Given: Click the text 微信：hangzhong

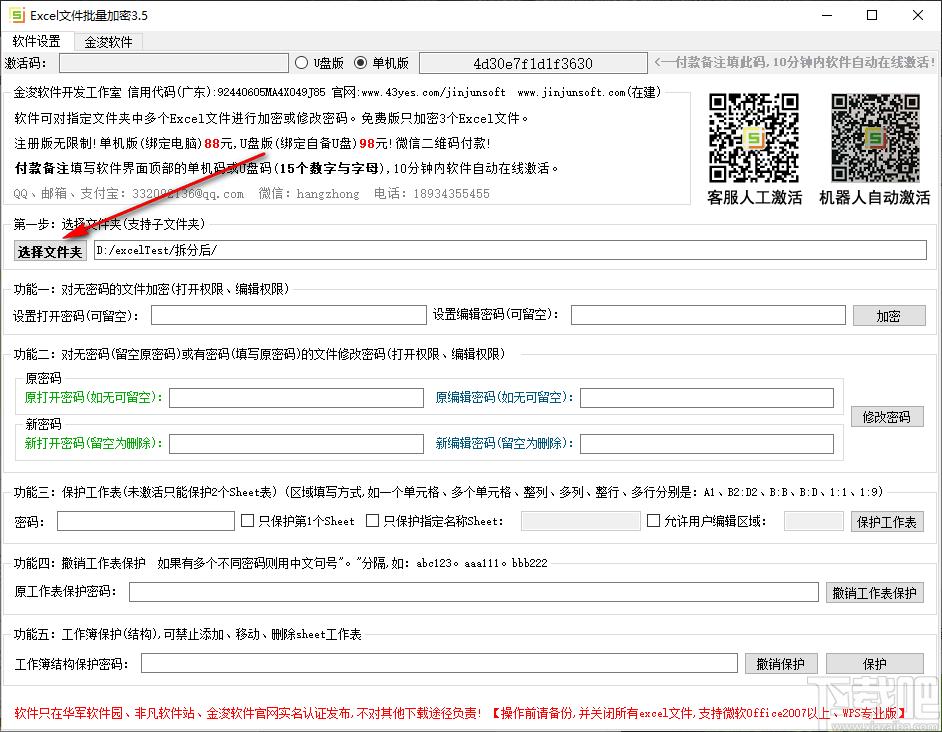Looking at the screenshot, I should pos(309,194).
